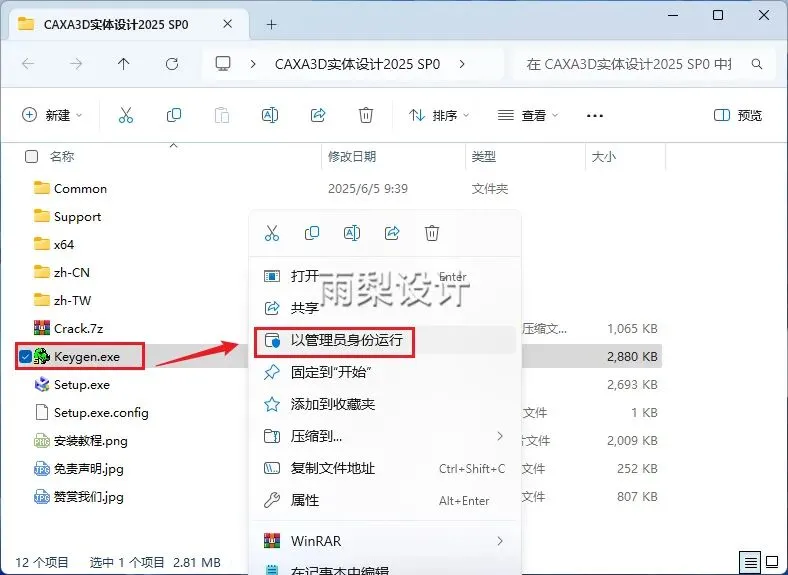Screen dimensions: 788x575
Task: Click the Setup.exe installer icon
Action: [x=42, y=385]
